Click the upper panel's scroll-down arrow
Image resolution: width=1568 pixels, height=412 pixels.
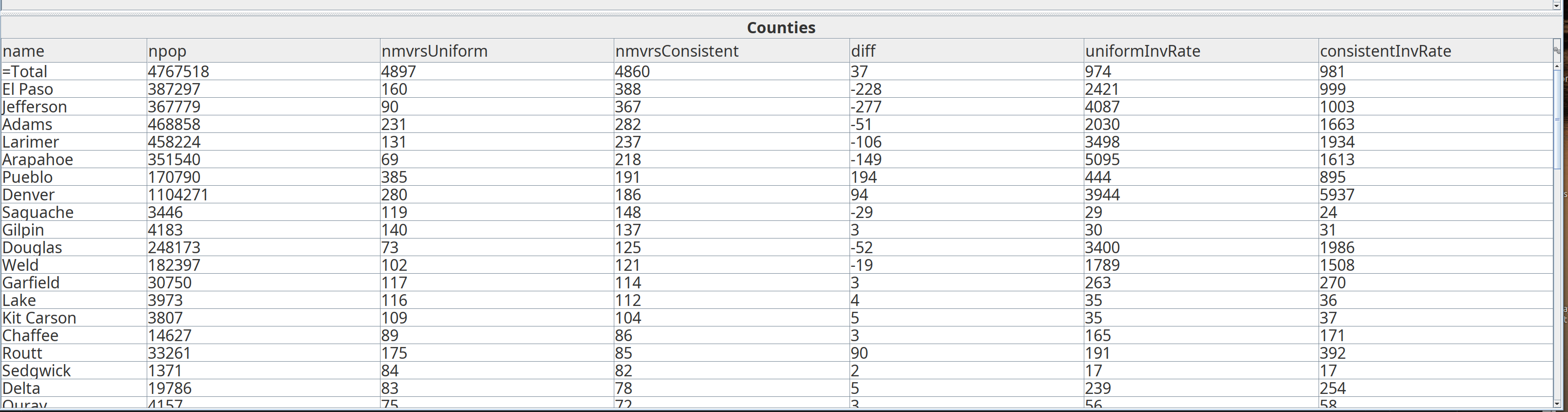tap(1556, 5)
